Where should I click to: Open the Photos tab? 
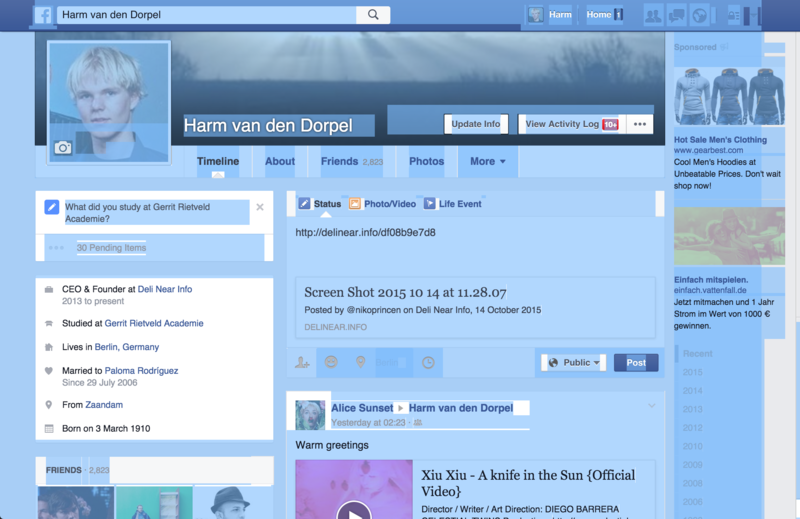tap(427, 161)
